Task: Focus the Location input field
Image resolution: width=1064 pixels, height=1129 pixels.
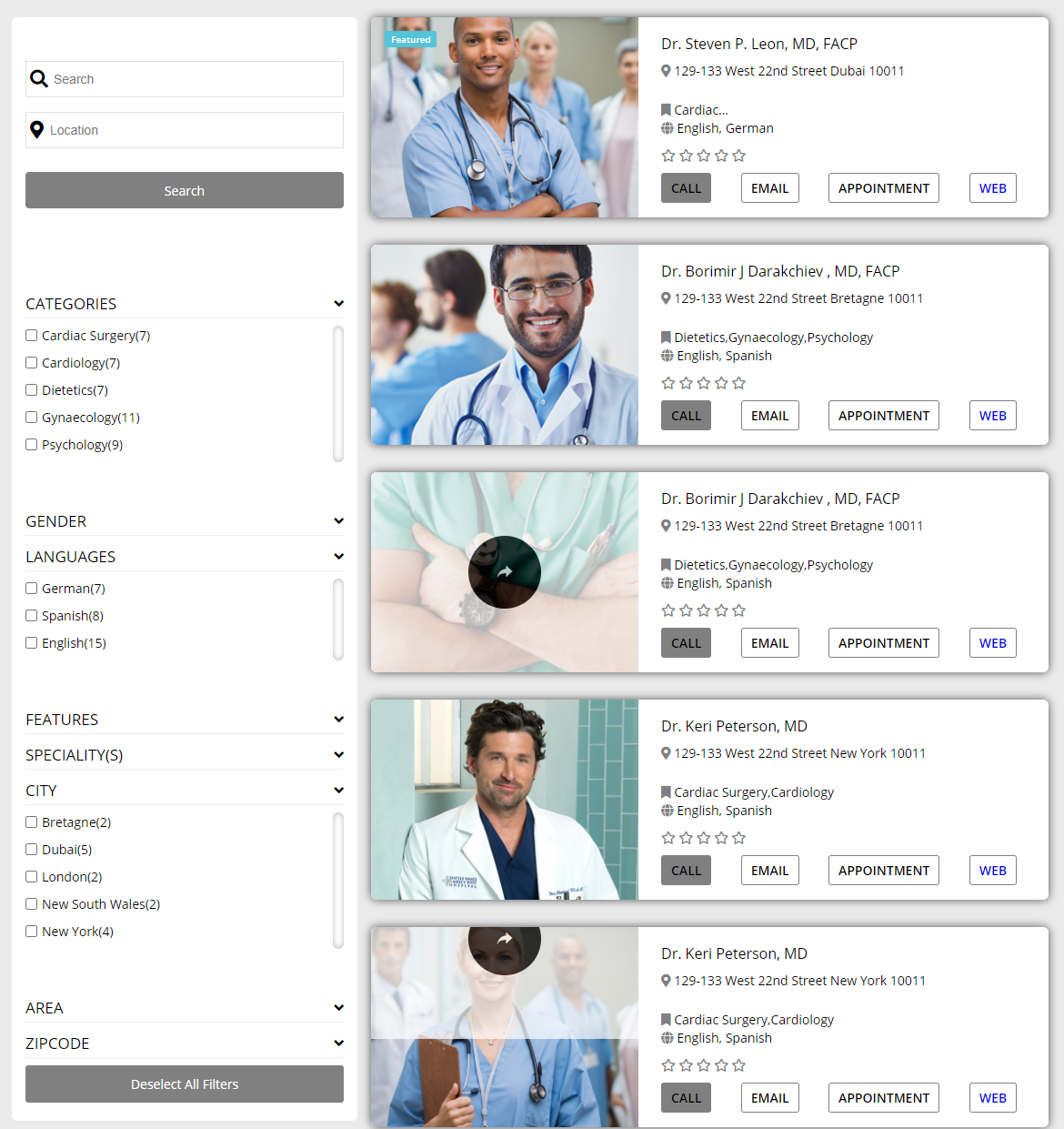Action: pyautogui.click(x=193, y=130)
